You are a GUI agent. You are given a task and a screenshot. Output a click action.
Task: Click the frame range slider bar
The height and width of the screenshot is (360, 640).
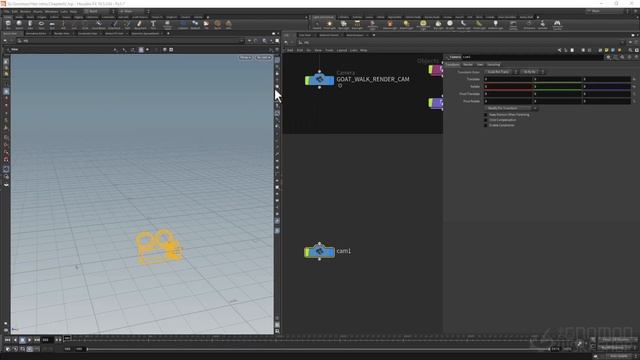coord(318,349)
